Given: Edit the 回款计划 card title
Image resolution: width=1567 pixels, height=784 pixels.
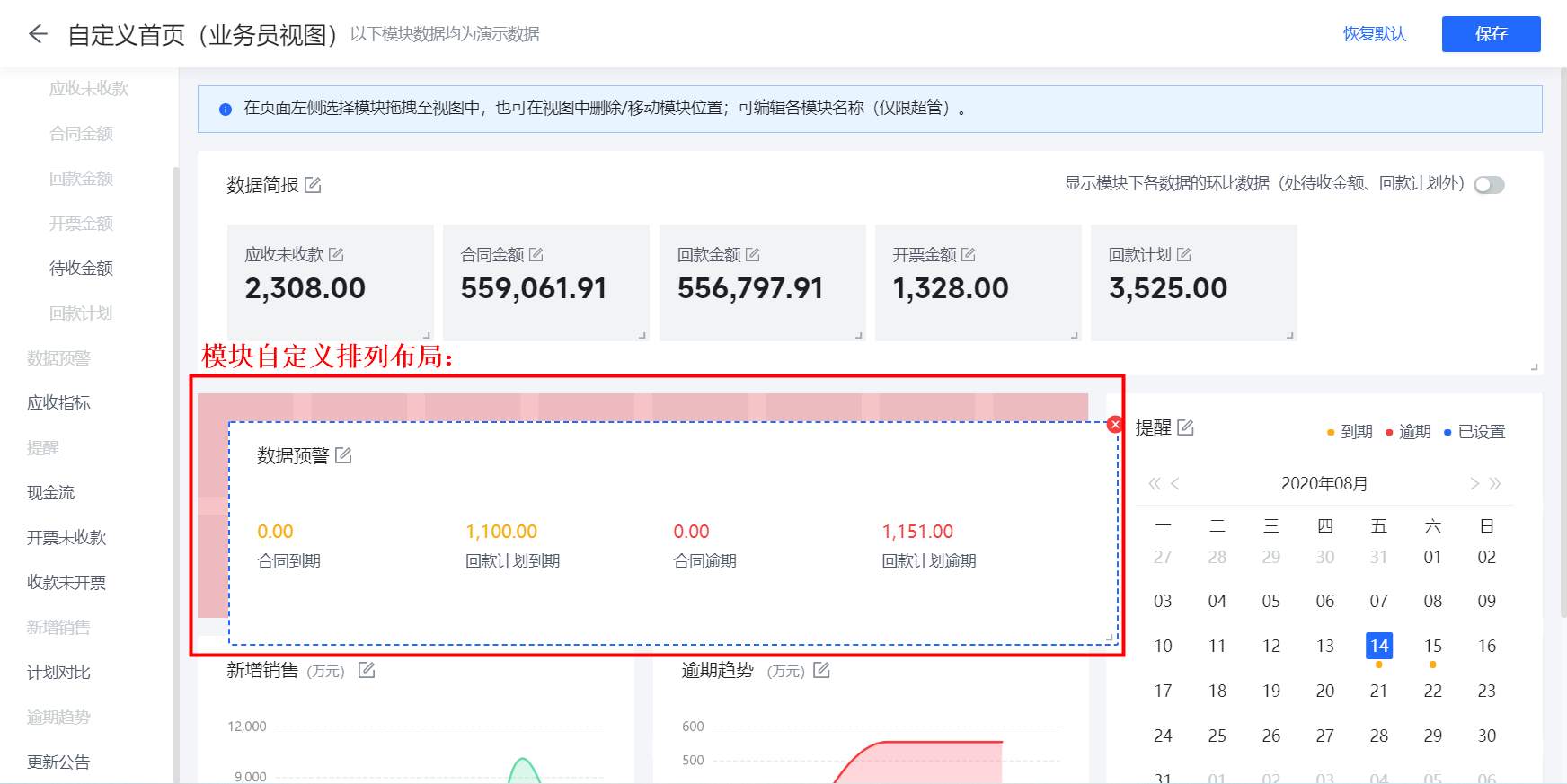Looking at the screenshot, I should click(1183, 255).
